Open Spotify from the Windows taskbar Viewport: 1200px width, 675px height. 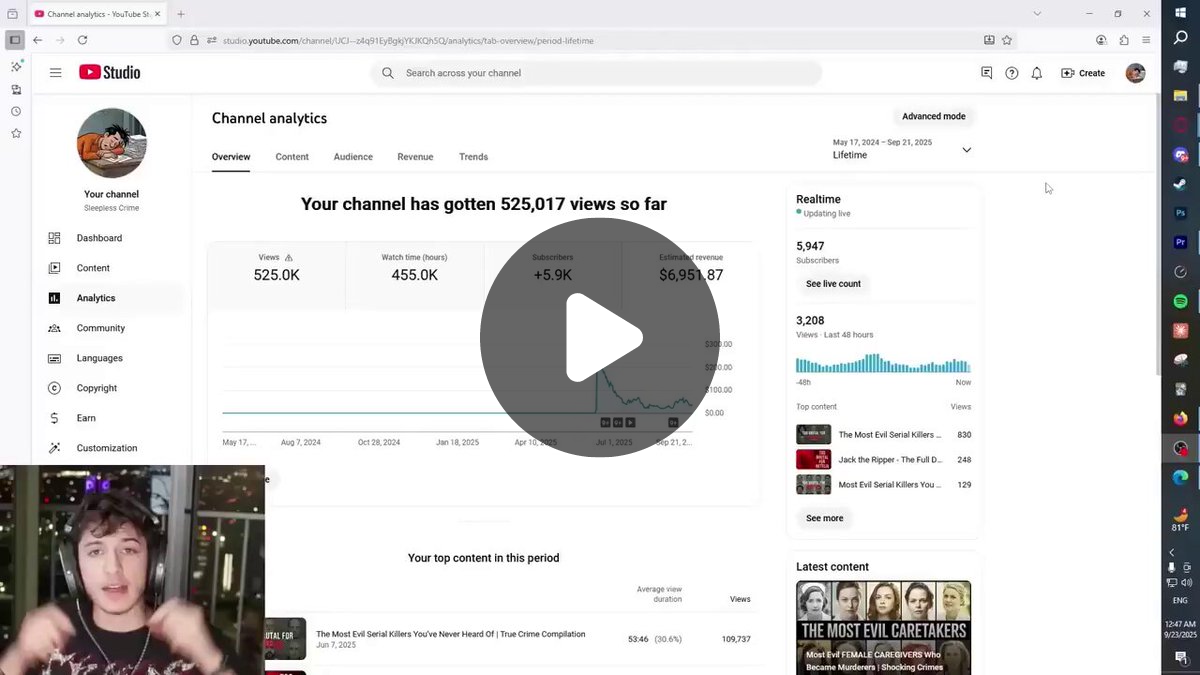(x=1181, y=301)
